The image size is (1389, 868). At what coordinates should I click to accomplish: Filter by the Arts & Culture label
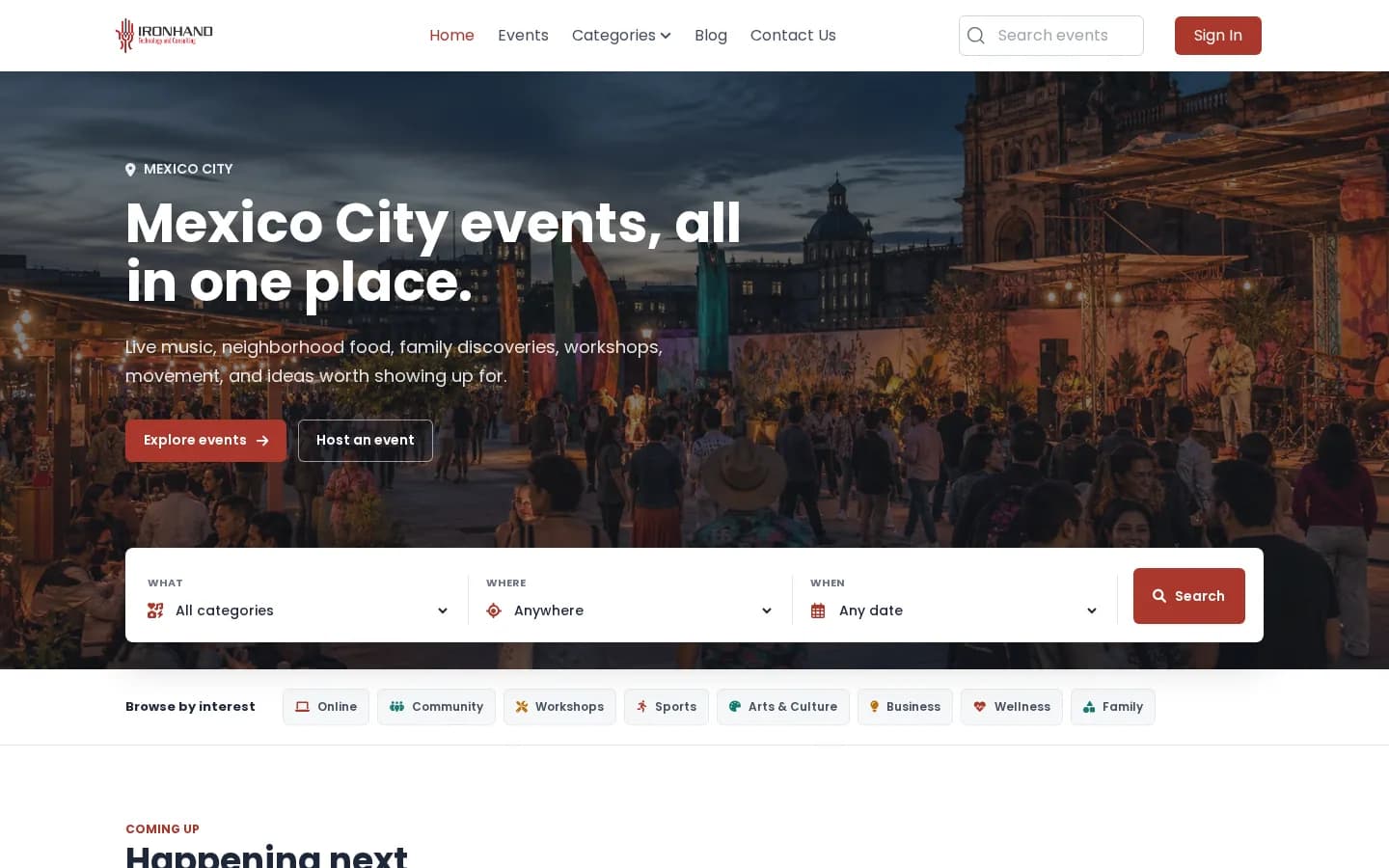(x=793, y=707)
